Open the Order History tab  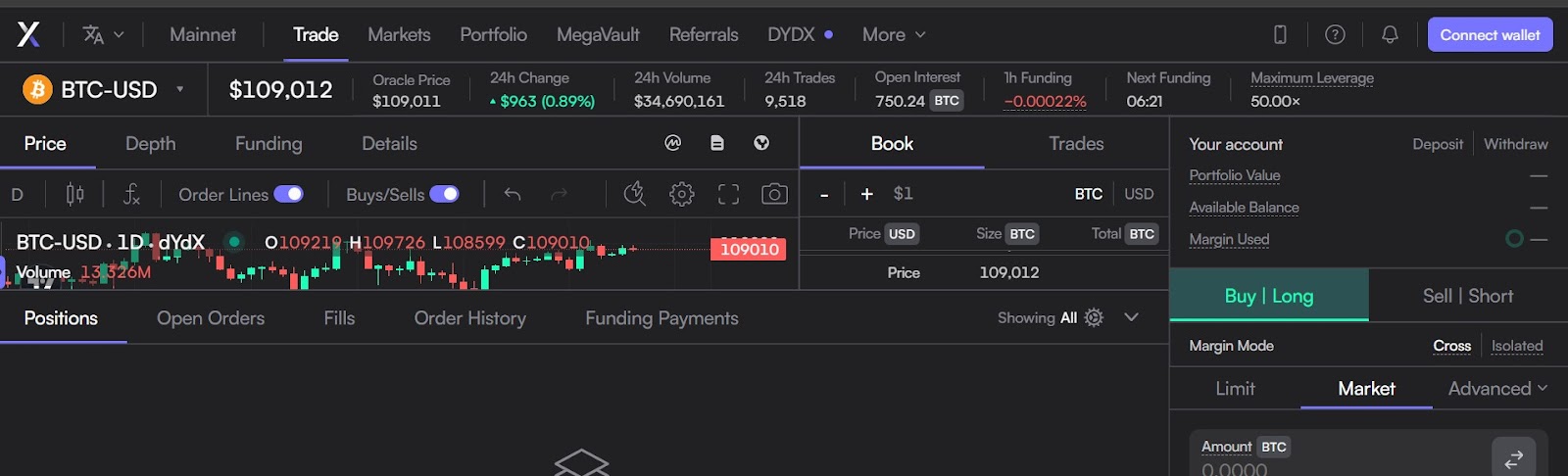[x=469, y=318]
